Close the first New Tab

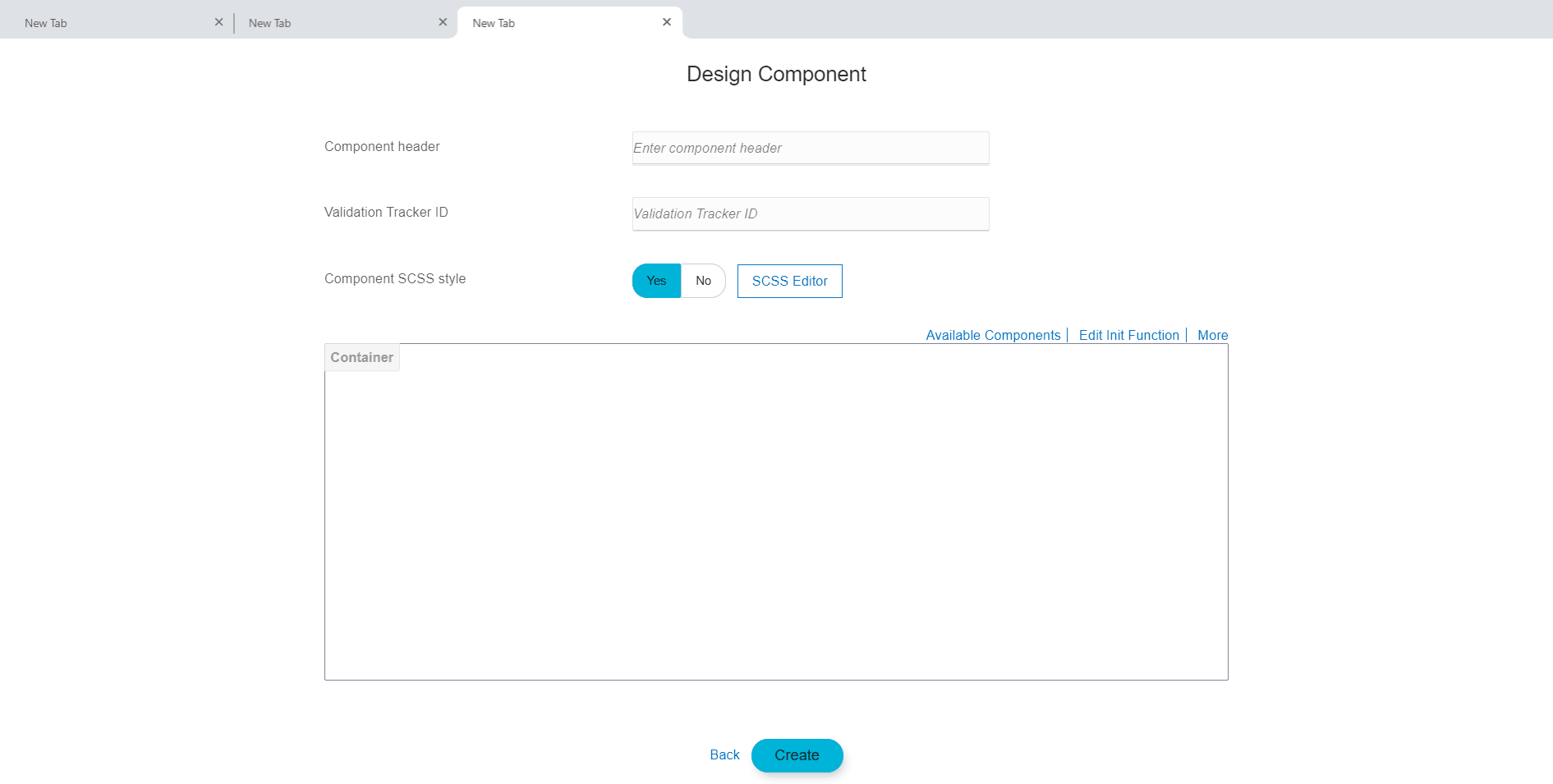tap(218, 22)
